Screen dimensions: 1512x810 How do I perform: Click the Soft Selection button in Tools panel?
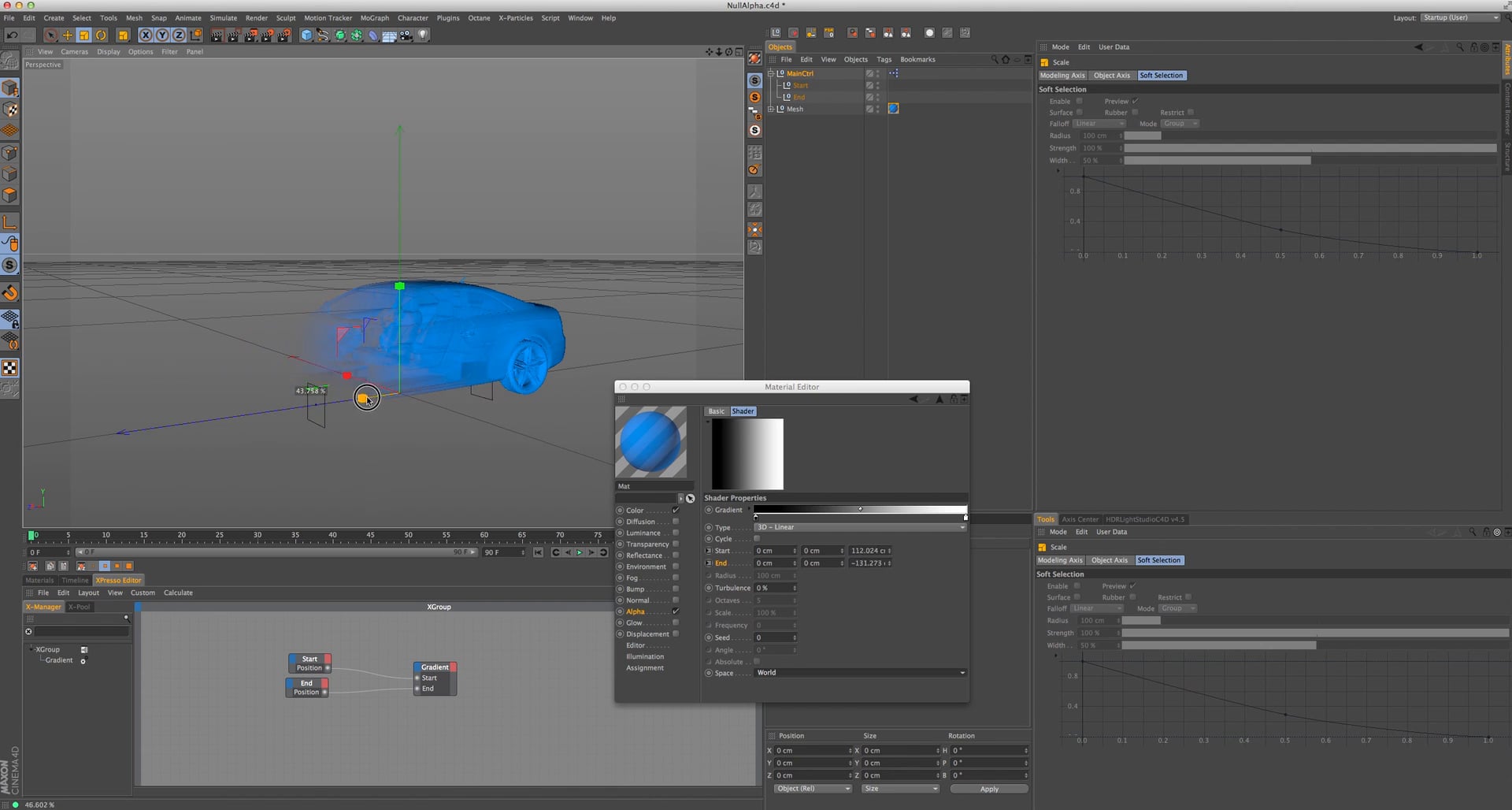pyautogui.click(x=1159, y=560)
